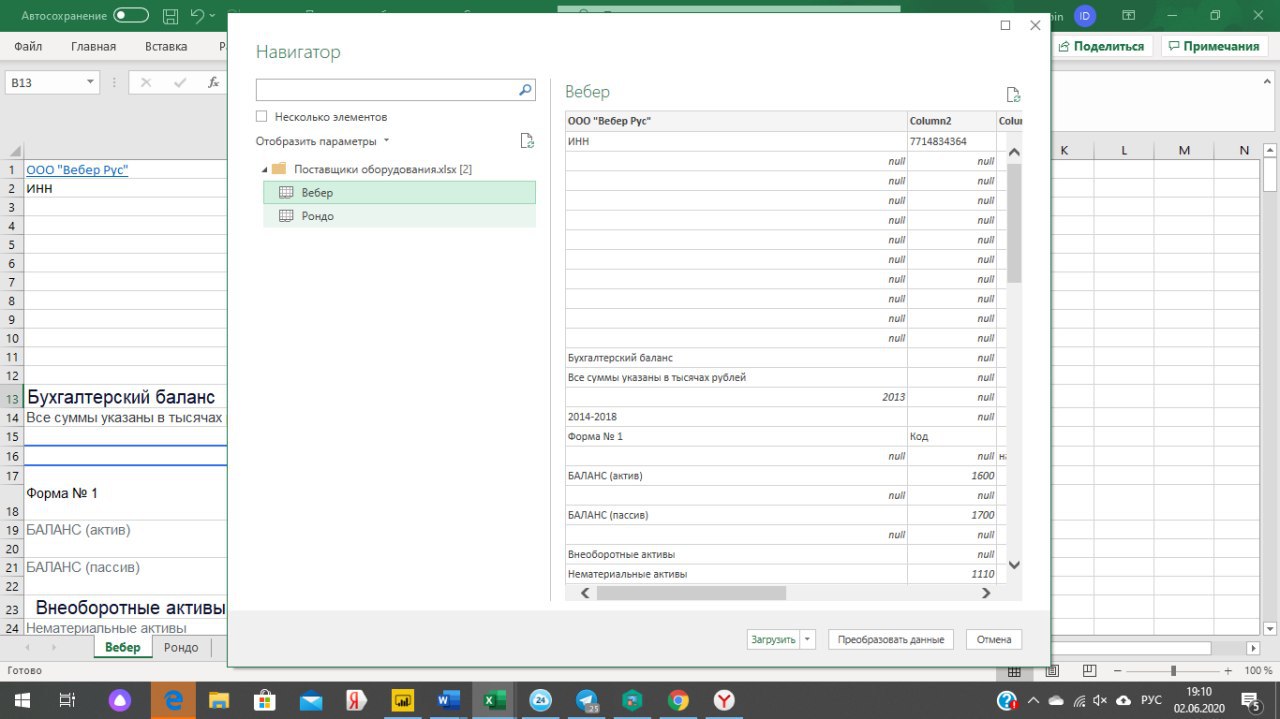This screenshot has height=719, width=1280.
Task: Toggle the Автосохранение switch
Action: coord(131,16)
